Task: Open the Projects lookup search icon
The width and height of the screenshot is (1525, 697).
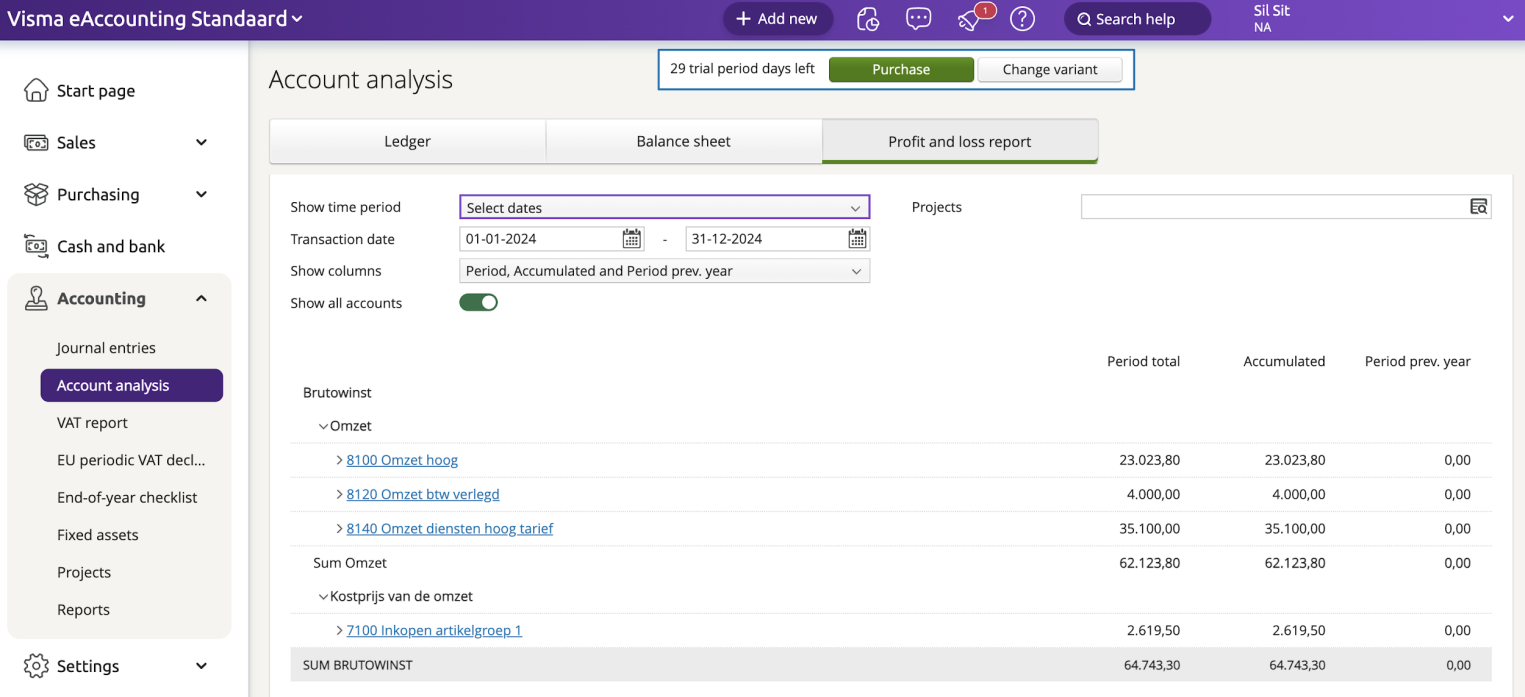Action: tap(1479, 206)
